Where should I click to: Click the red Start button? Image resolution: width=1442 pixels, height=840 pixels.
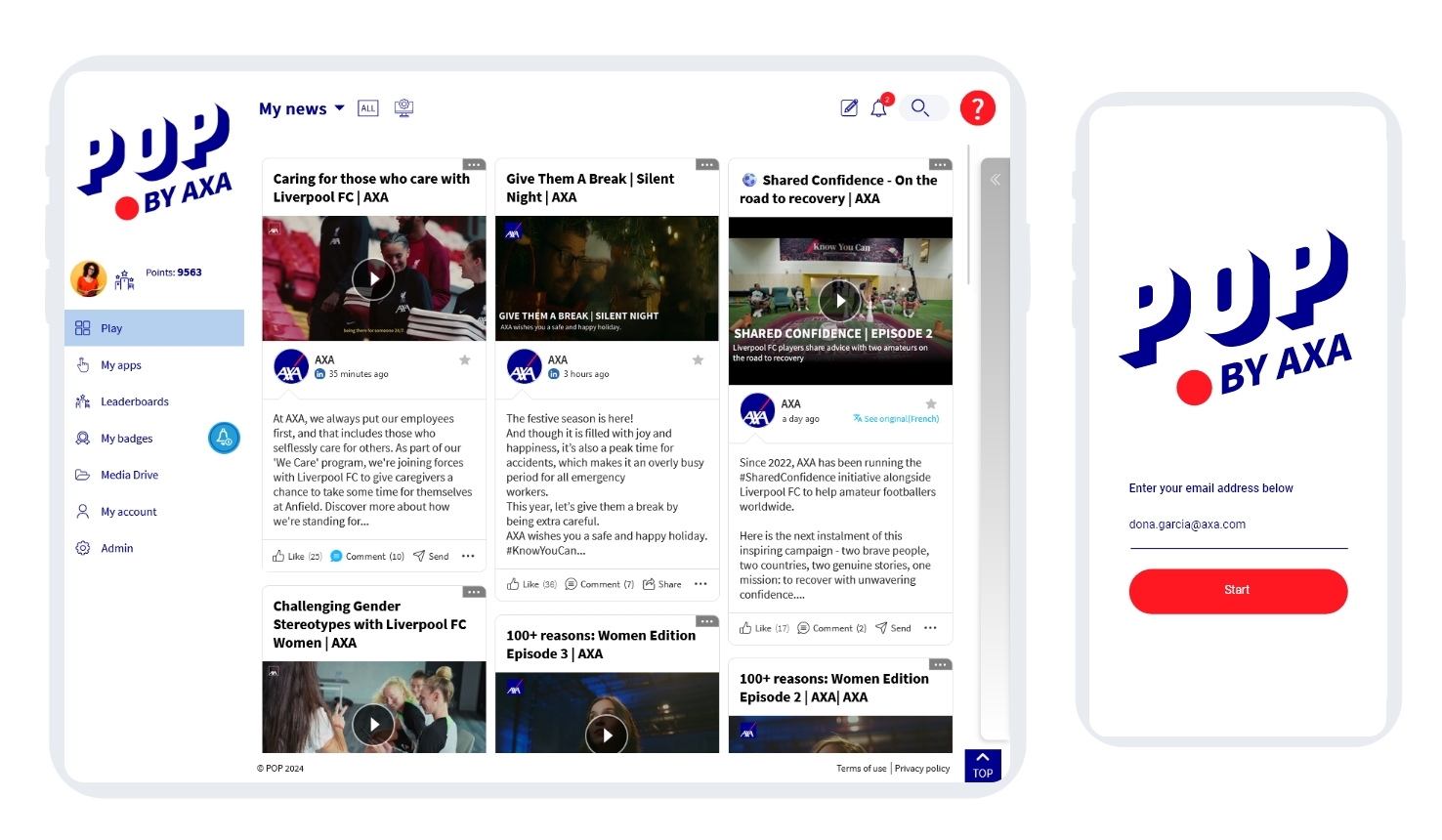(x=1238, y=591)
